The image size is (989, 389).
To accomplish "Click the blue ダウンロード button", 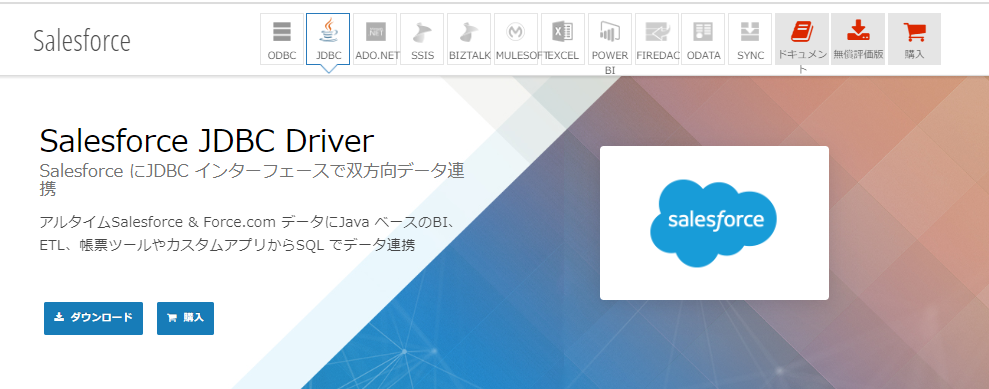I will [93, 318].
